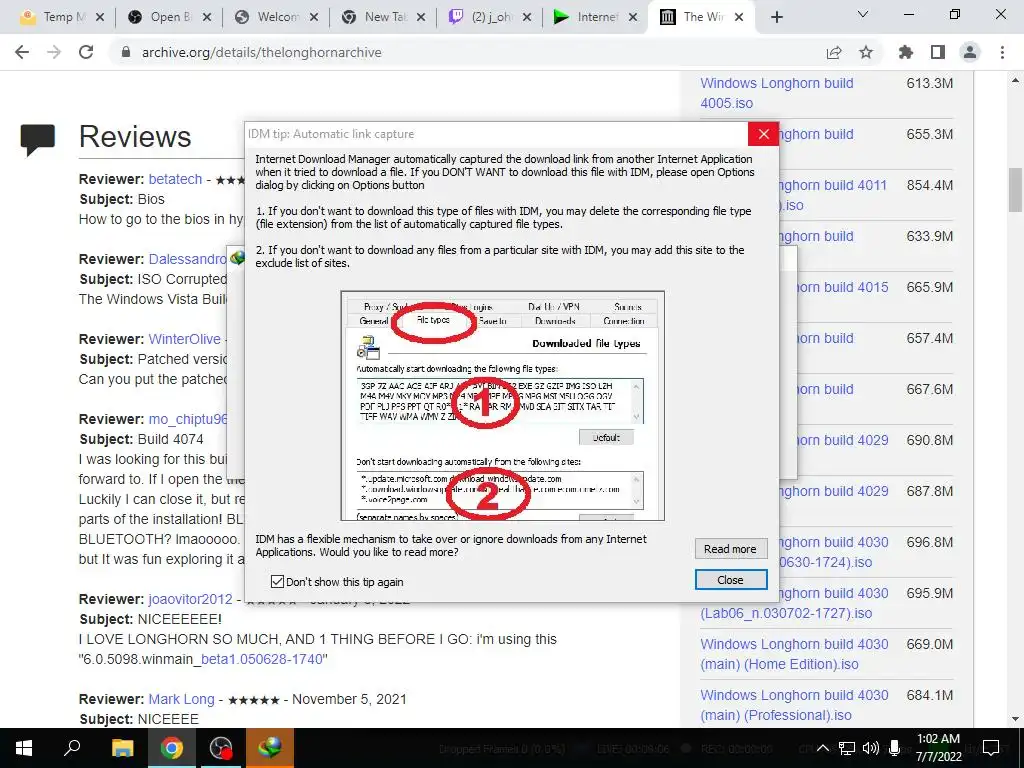Open Chrome's three-dot menu

click(1002, 52)
